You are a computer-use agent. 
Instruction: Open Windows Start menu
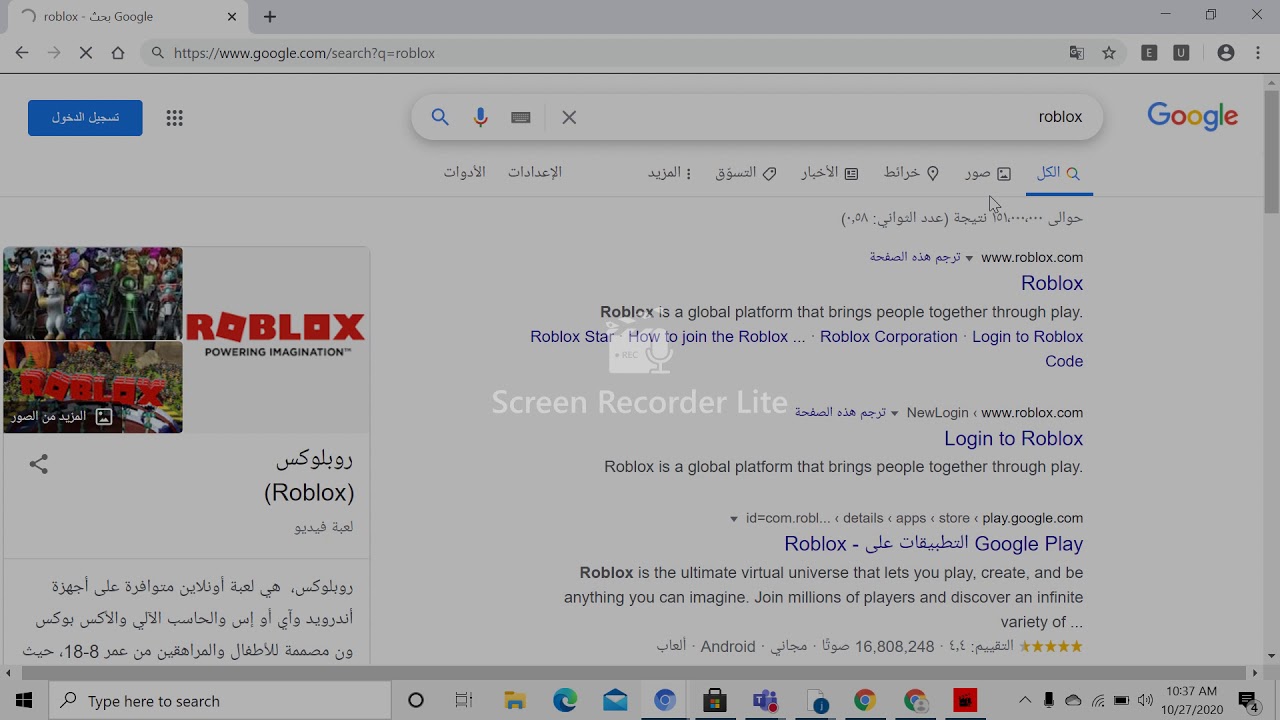coord(24,700)
